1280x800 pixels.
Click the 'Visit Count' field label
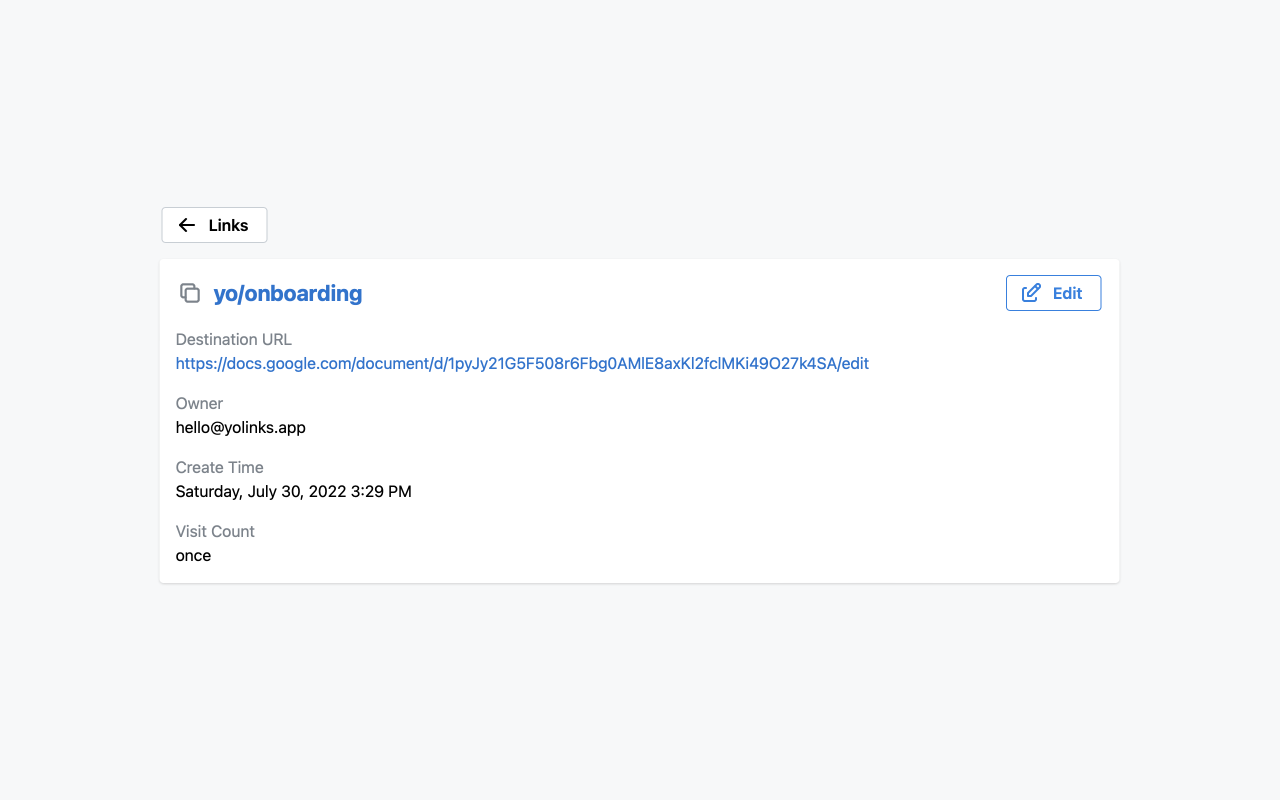[x=215, y=531]
